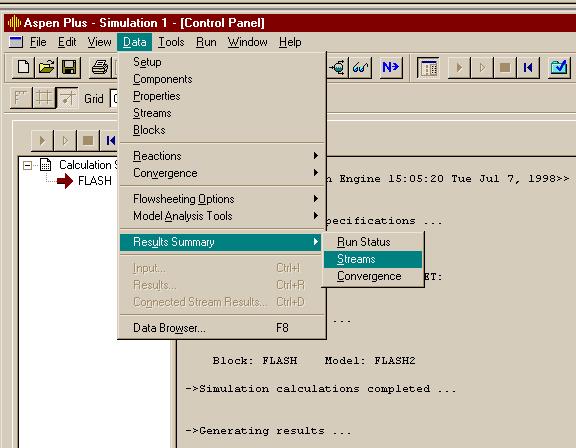576x448 pixels.
Task: Open the Run menu
Action: pyautogui.click(x=206, y=42)
